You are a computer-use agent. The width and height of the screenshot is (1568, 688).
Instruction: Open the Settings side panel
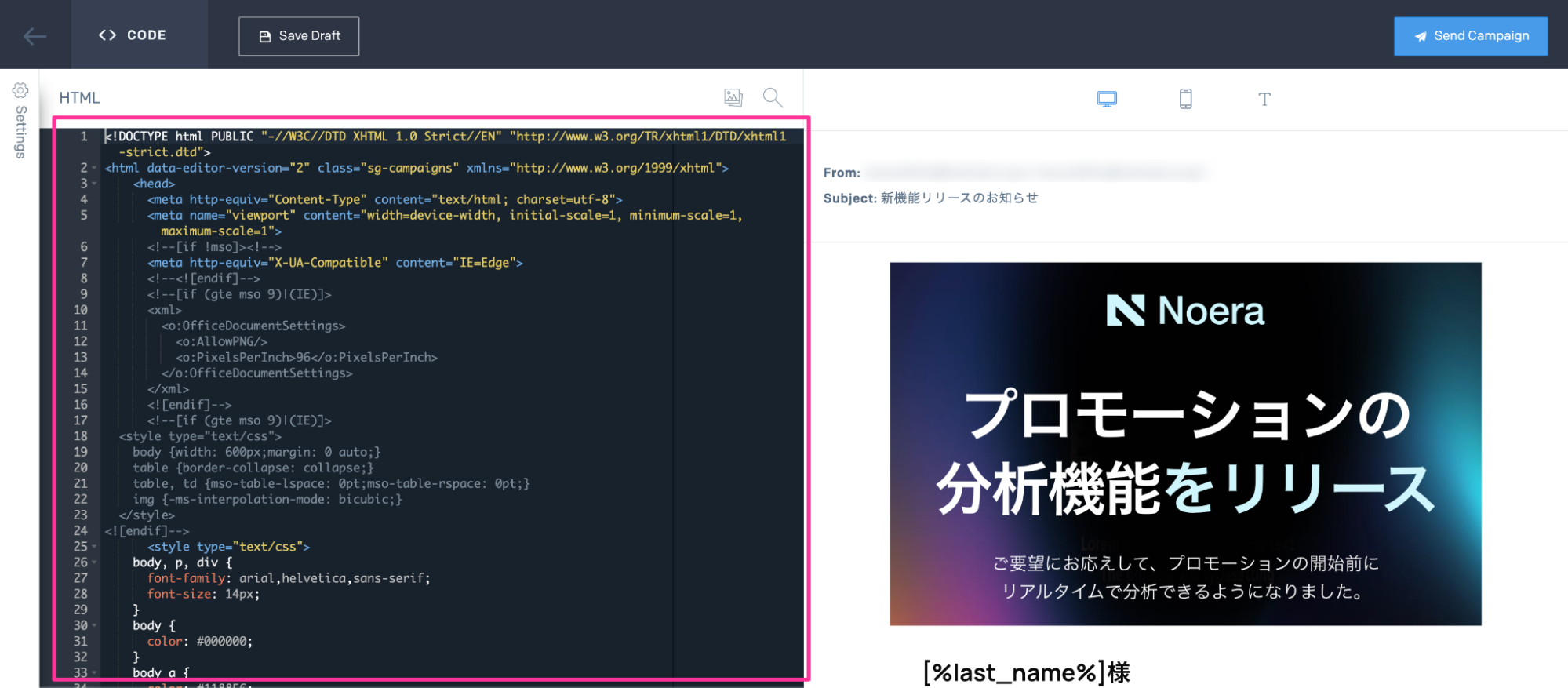[x=20, y=120]
